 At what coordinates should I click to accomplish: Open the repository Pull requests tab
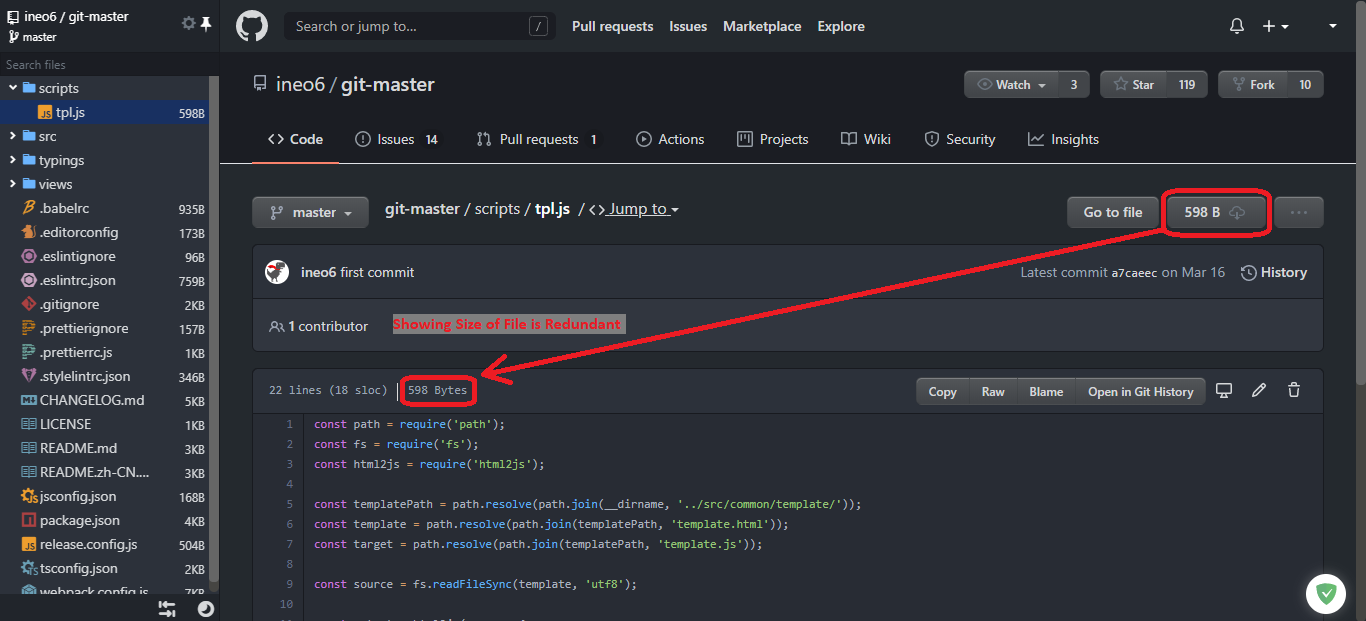tap(537, 139)
